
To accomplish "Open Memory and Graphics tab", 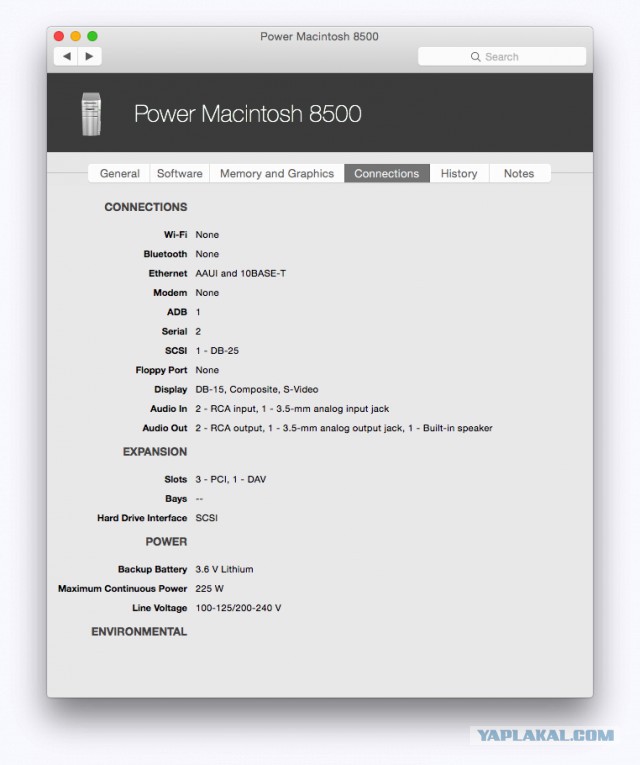I will point(277,174).
